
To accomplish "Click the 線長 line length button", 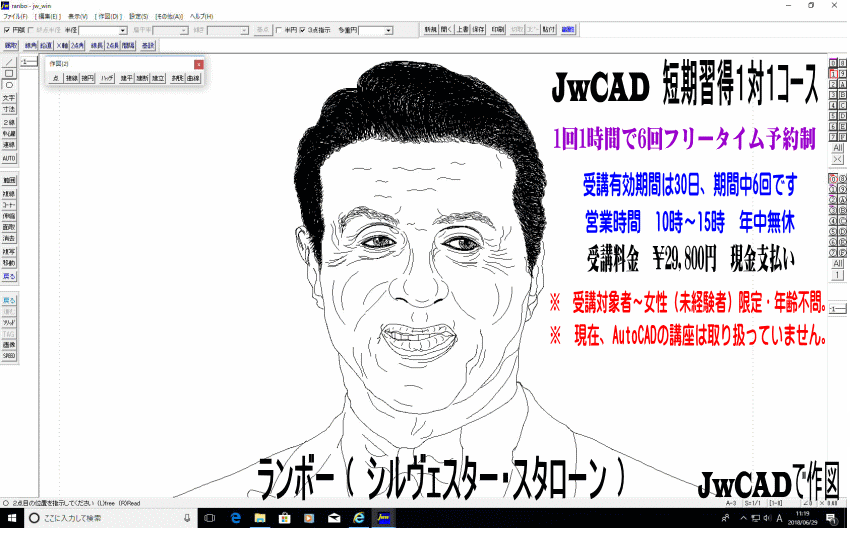I will click(97, 46).
